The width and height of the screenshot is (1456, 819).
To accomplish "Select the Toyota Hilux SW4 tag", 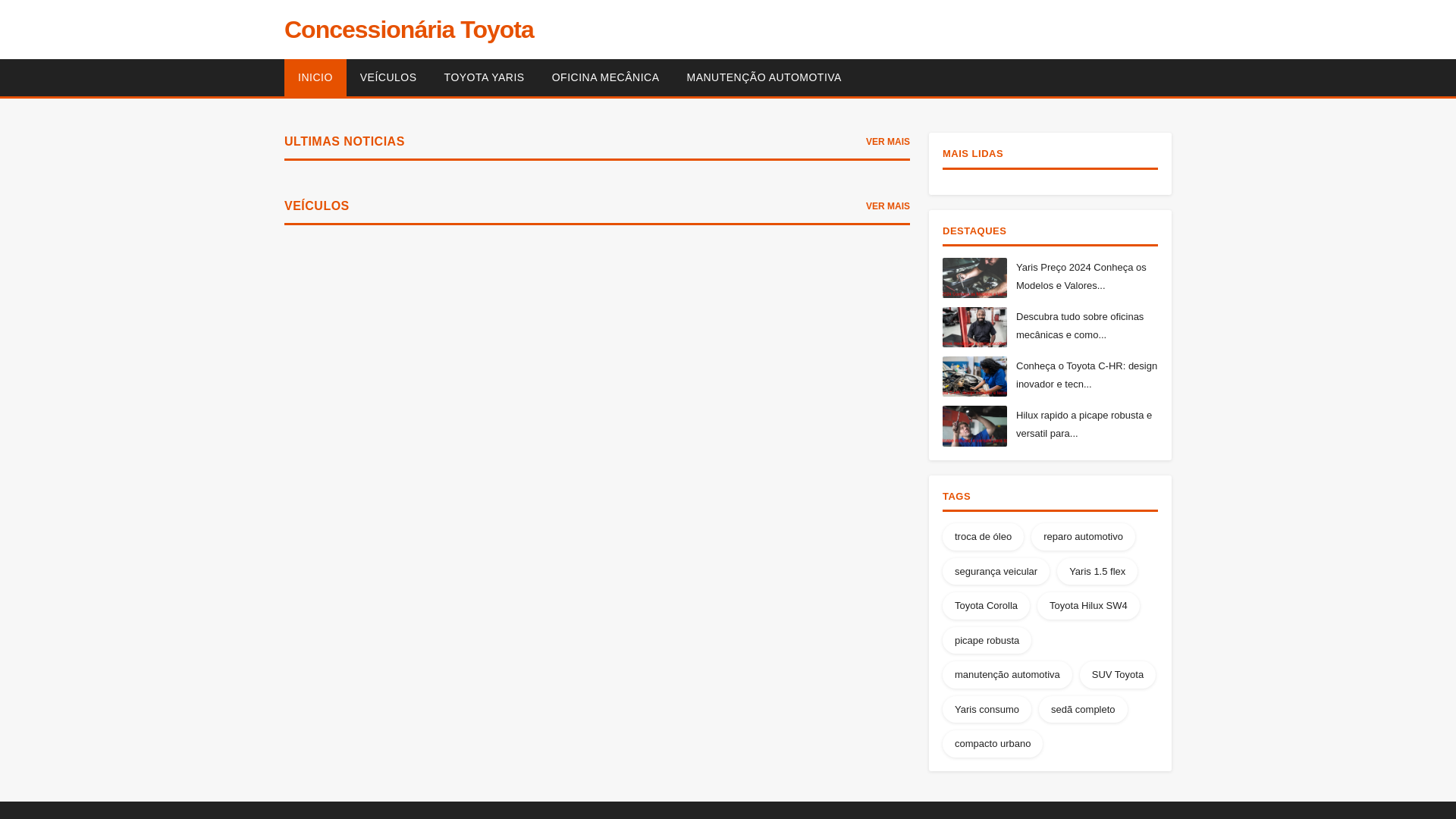I will [1088, 606].
